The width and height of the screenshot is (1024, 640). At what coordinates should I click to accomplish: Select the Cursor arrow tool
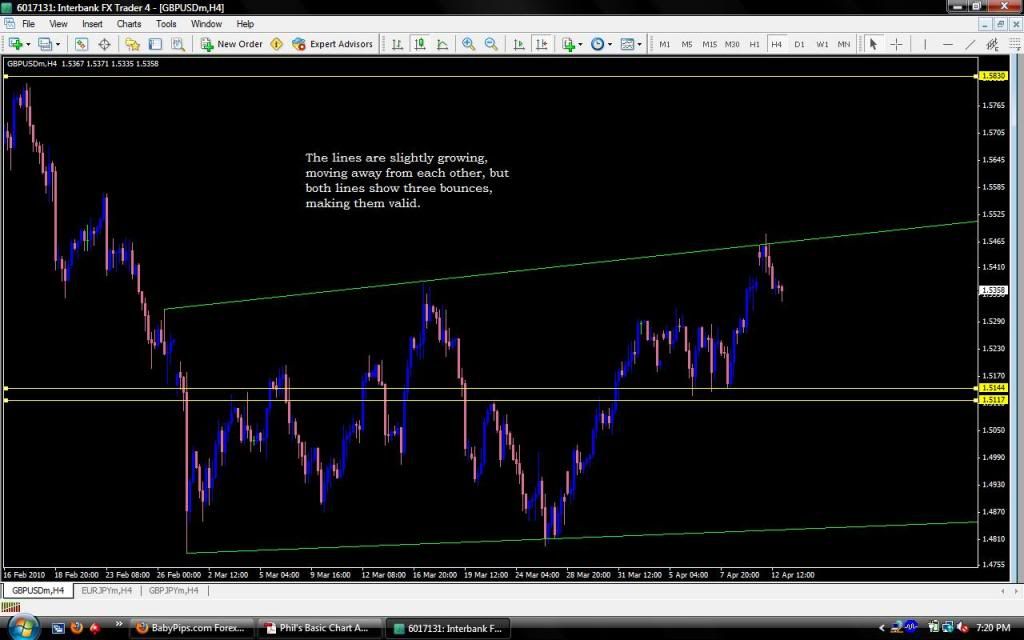873,44
